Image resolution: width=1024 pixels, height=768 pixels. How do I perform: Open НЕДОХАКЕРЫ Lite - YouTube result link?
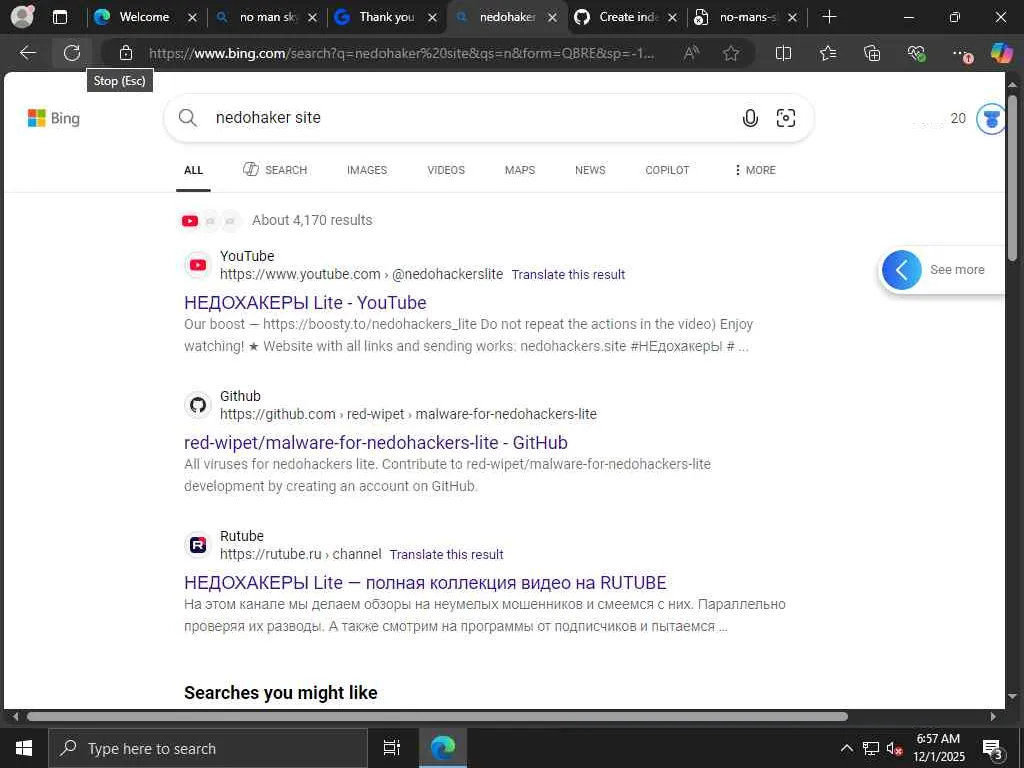(x=305, y=302)
